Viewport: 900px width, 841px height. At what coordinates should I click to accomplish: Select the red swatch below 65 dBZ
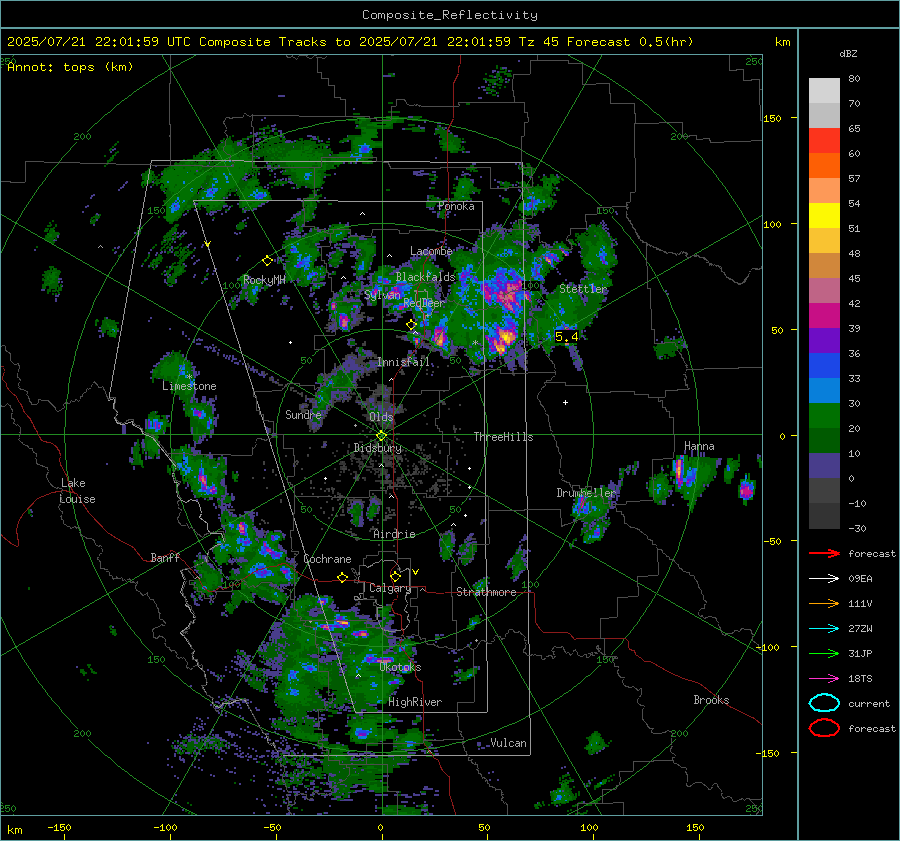coord(824,140)
